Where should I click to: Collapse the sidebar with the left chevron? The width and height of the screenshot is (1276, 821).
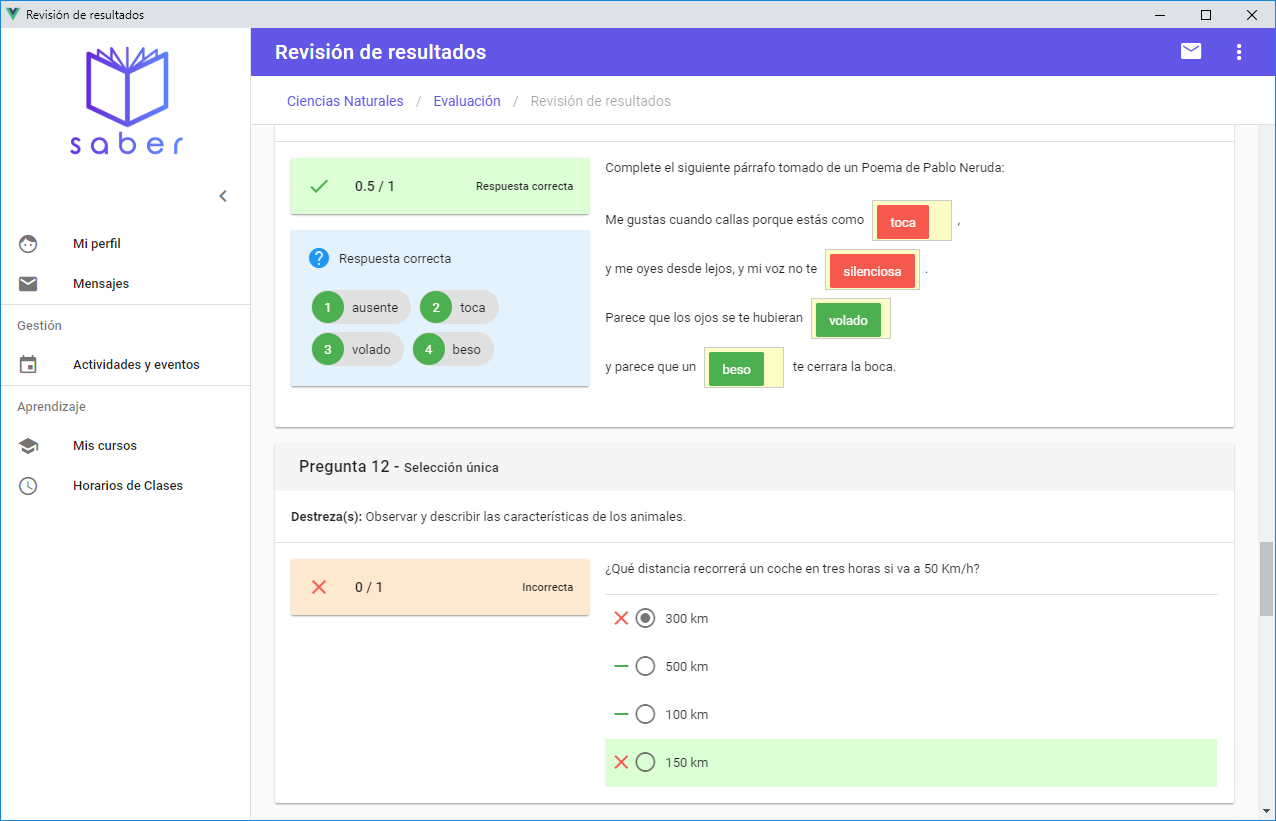(x=223, y=196)
